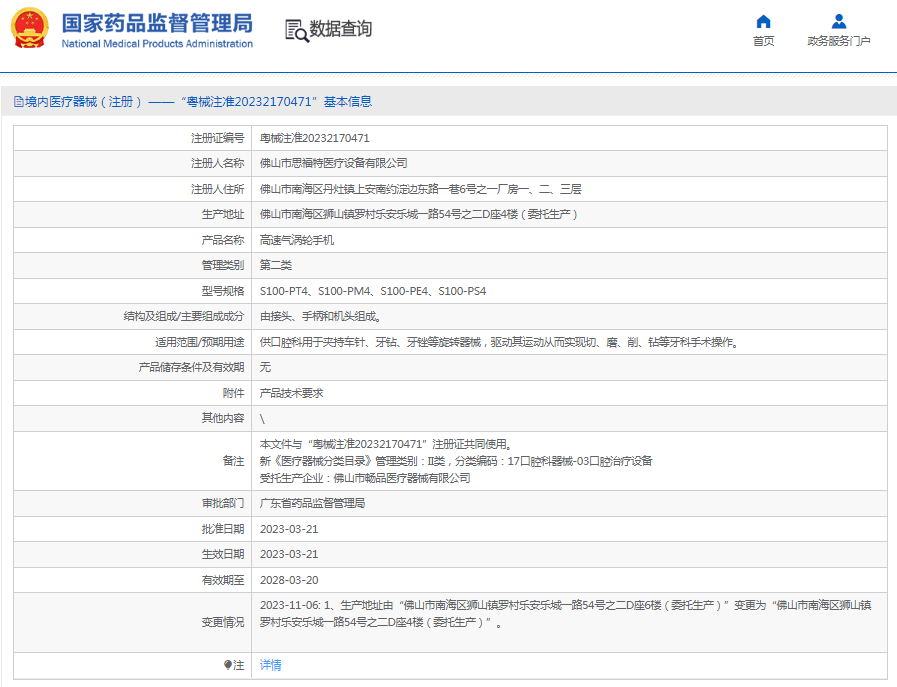Open the 首页 link

pos(763,41)
